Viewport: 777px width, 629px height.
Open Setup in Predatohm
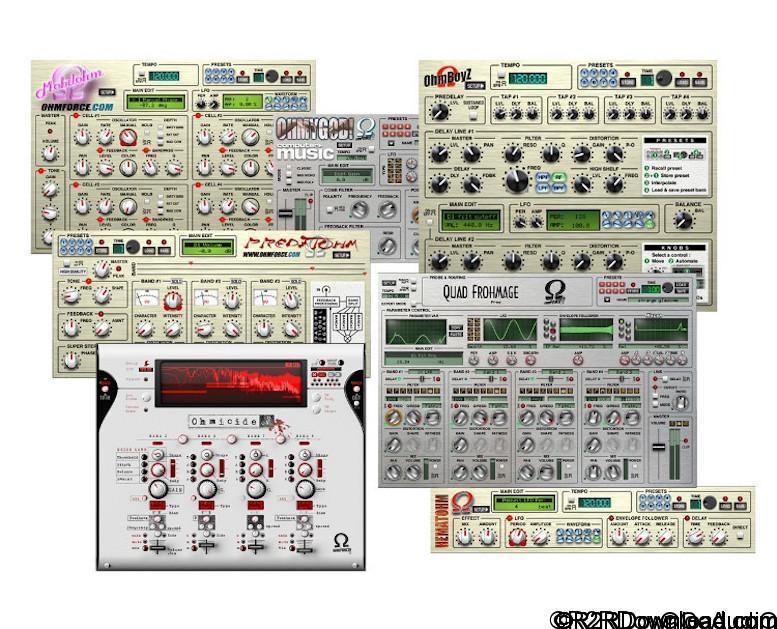[x=340, y=255]
